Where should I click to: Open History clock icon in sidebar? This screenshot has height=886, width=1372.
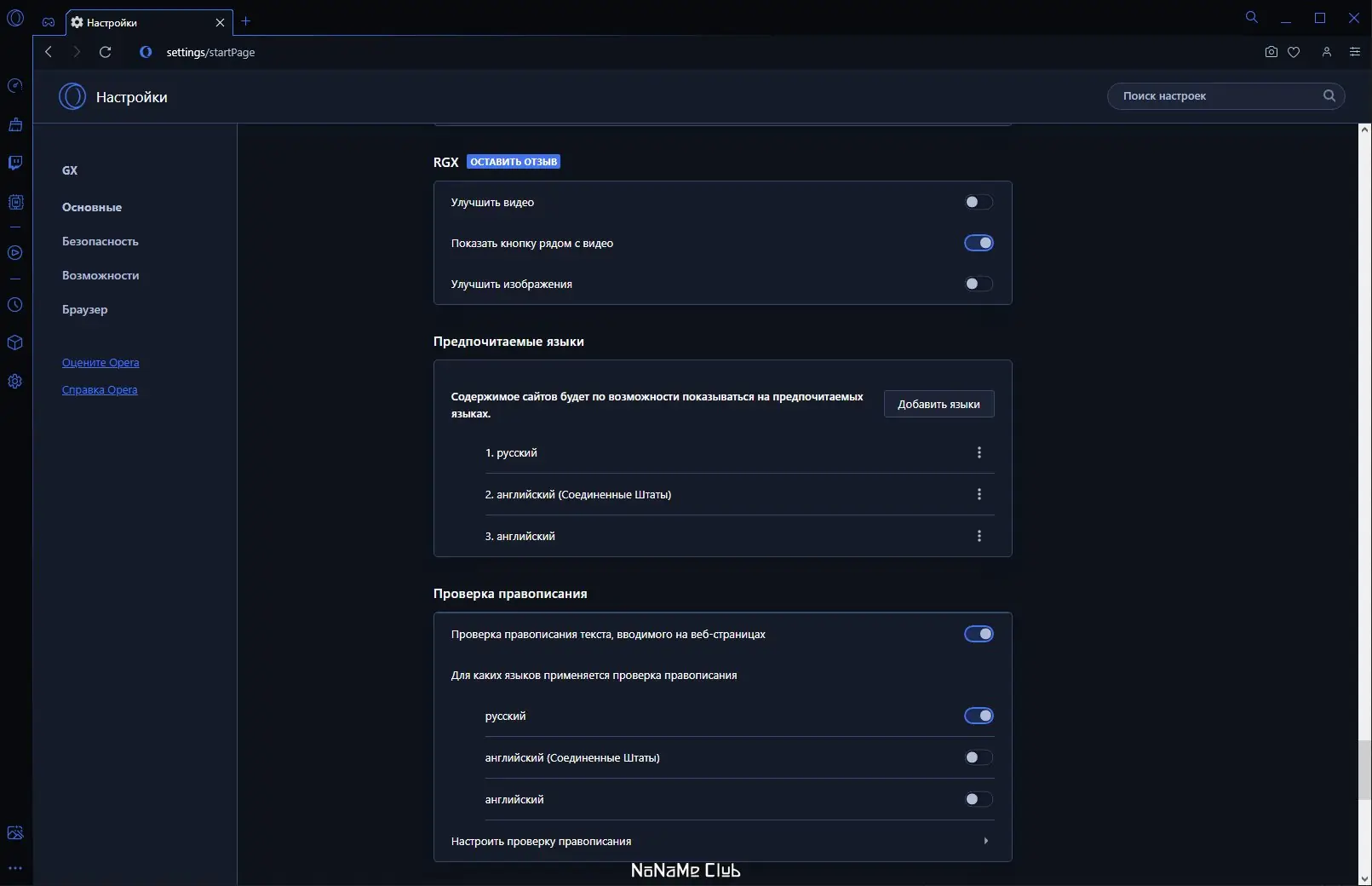pyautogui.click(x=15, y=304)
